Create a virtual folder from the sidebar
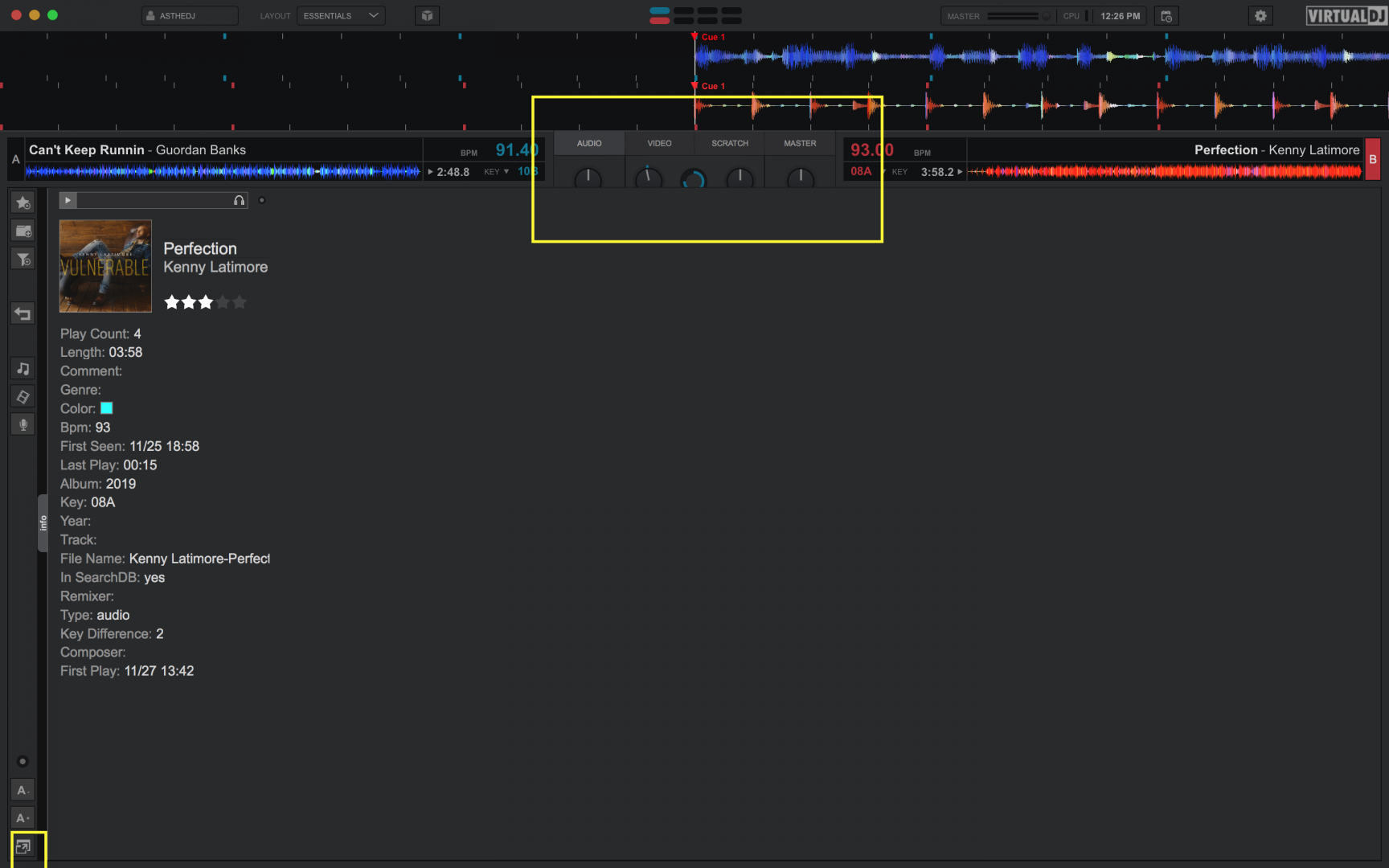The height and width of the screenshot is (868, 1389). 23,231
